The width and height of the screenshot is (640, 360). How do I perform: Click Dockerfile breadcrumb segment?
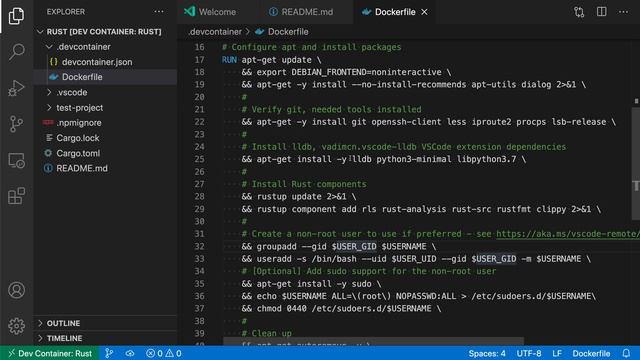click(288, 32)
